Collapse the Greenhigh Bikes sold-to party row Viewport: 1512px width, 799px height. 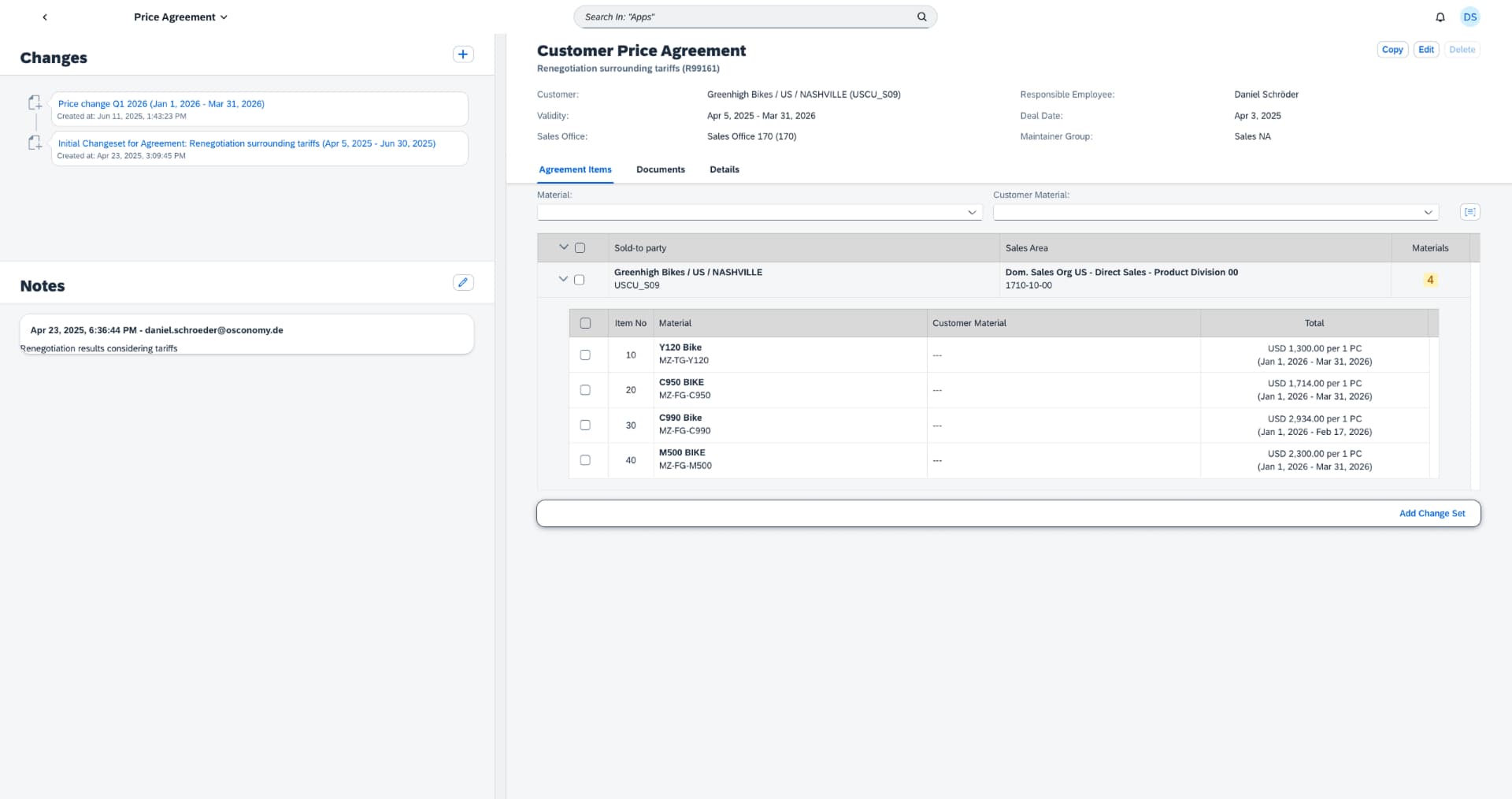click(x=563, y=279)
